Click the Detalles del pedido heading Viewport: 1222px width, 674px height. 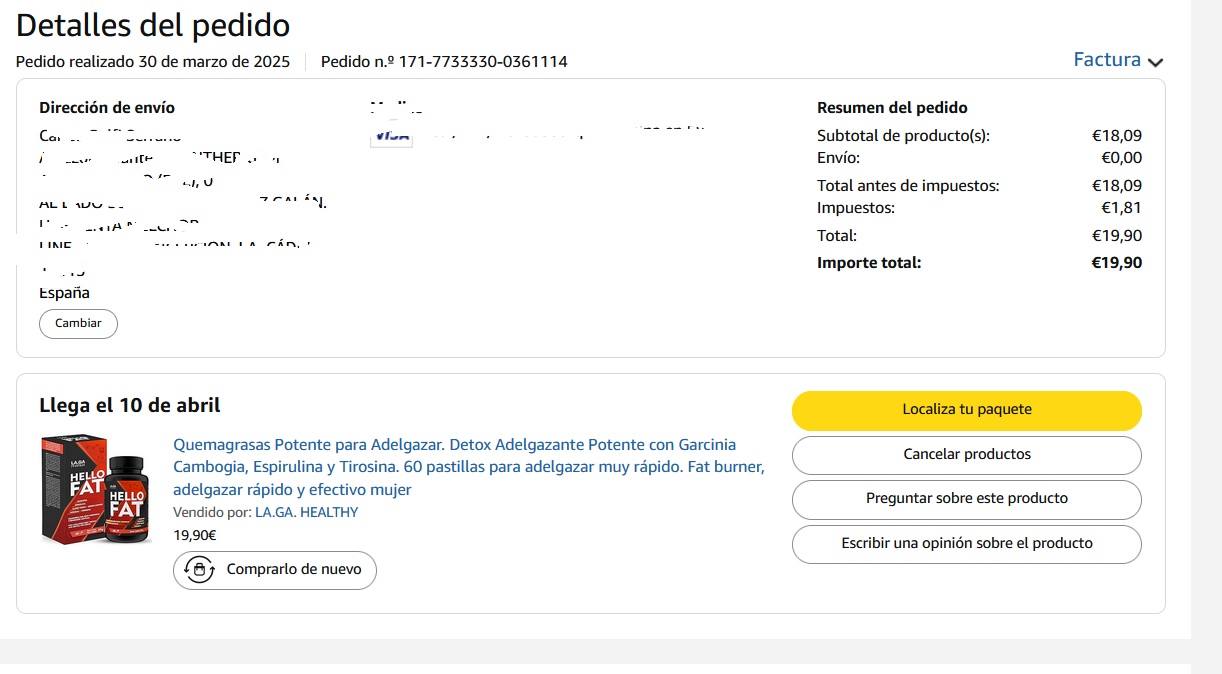153,25
